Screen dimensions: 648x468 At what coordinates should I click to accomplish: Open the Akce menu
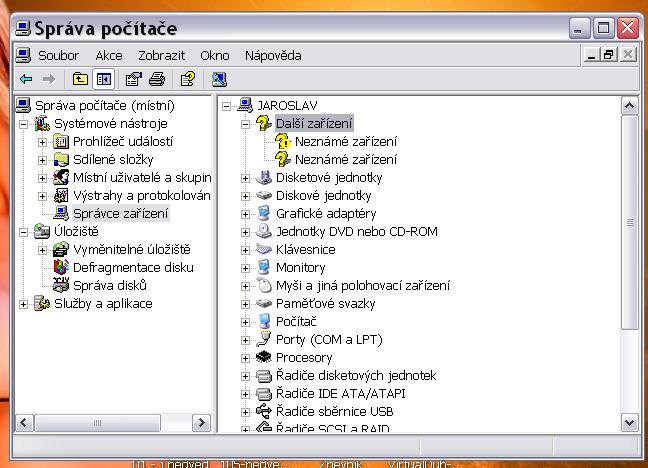click(109, 55)
